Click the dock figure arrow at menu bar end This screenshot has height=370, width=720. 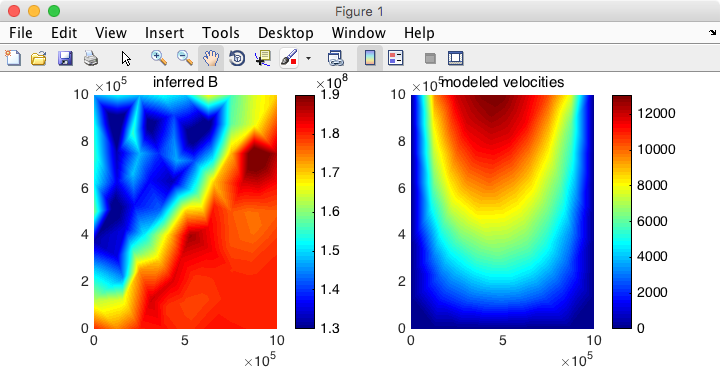click(x=712, y=33)
